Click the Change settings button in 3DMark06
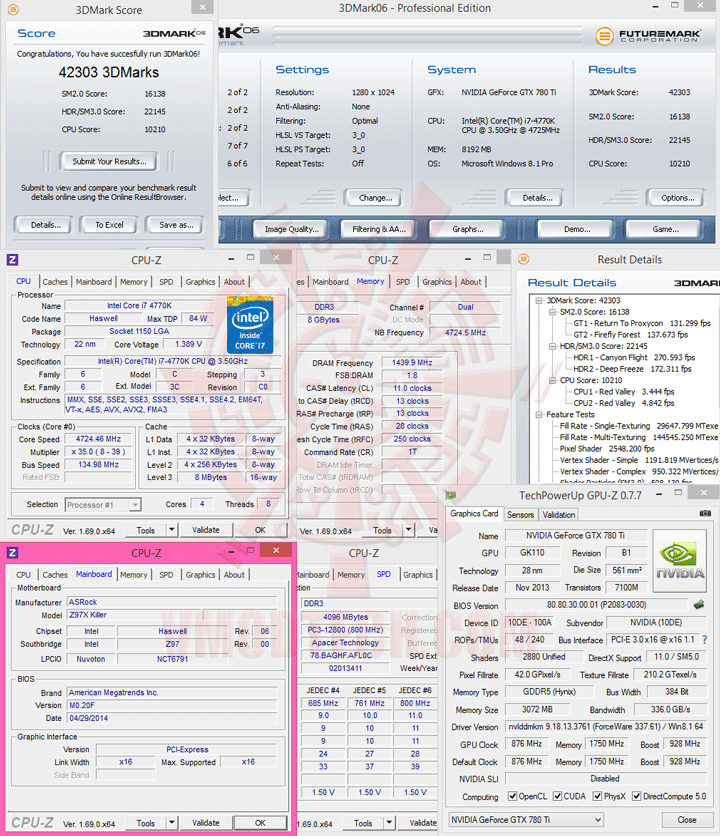The height and width of the screenshot is (836, 720). coord(375,198)
